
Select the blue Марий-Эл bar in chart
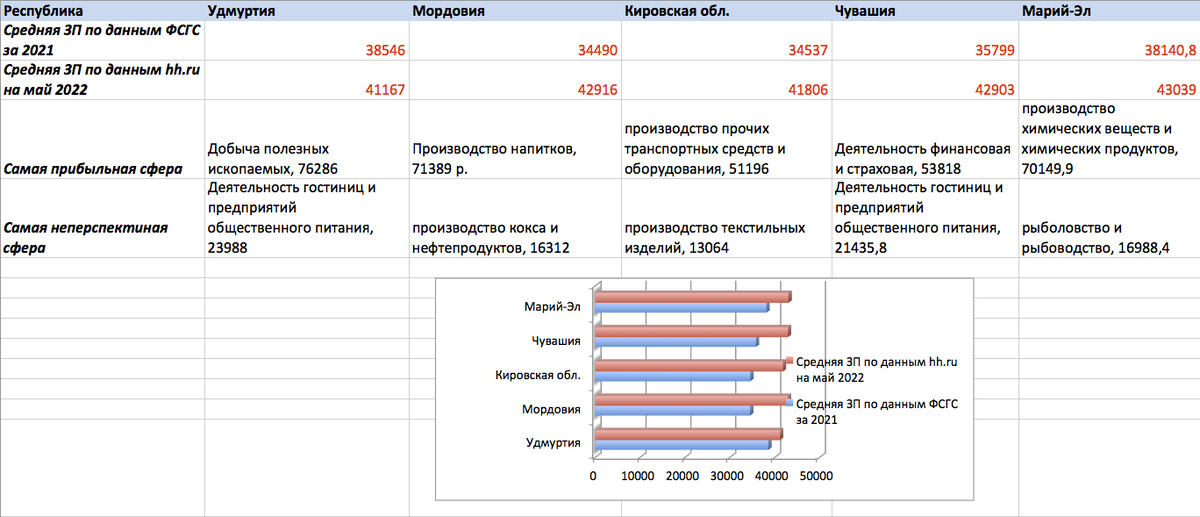click(681, 308)
